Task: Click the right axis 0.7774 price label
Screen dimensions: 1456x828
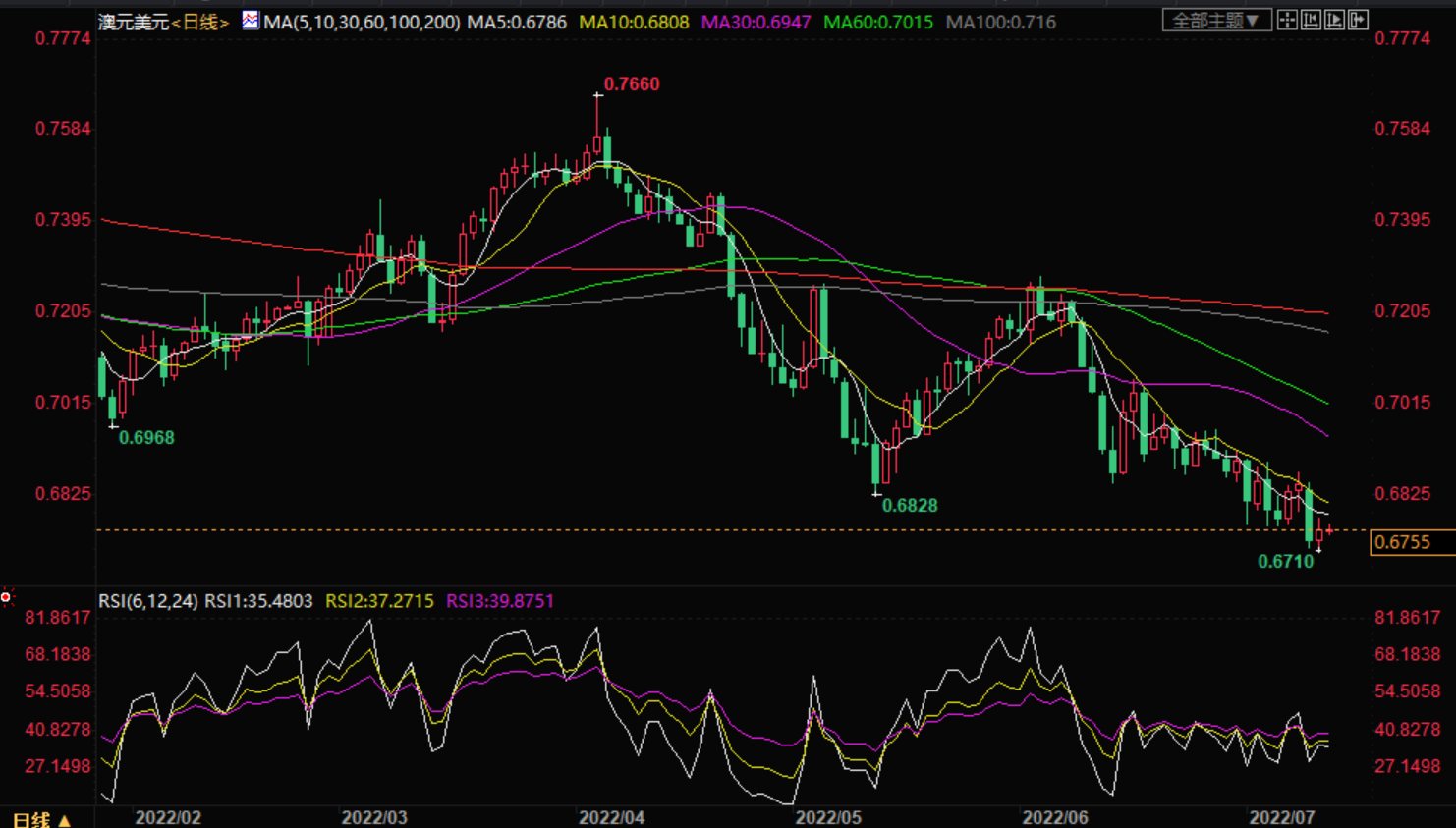Action: 1403,38
